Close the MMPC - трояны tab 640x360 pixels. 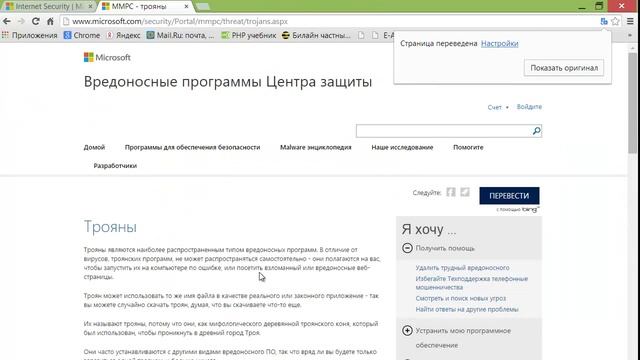pos(186,7)
